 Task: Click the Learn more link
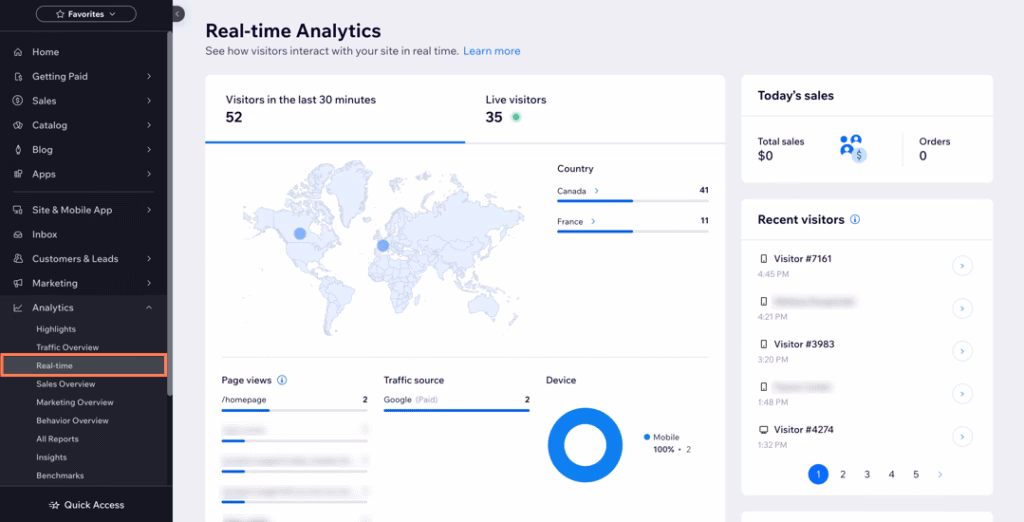point(491,51)
